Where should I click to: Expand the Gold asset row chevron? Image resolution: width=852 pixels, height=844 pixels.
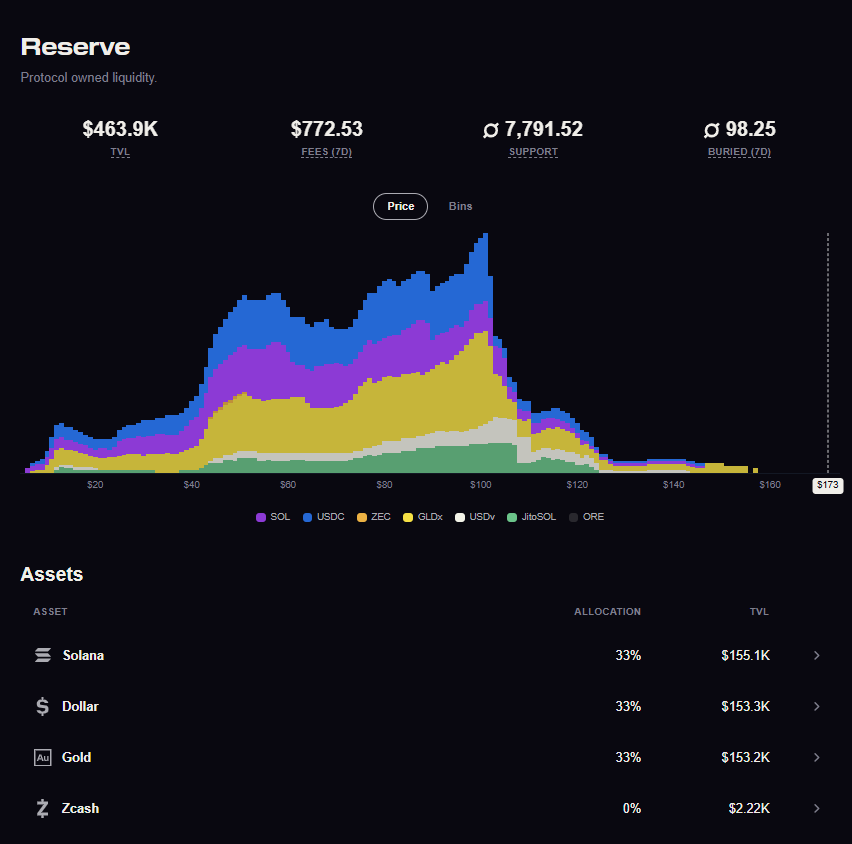pos(817,758)
